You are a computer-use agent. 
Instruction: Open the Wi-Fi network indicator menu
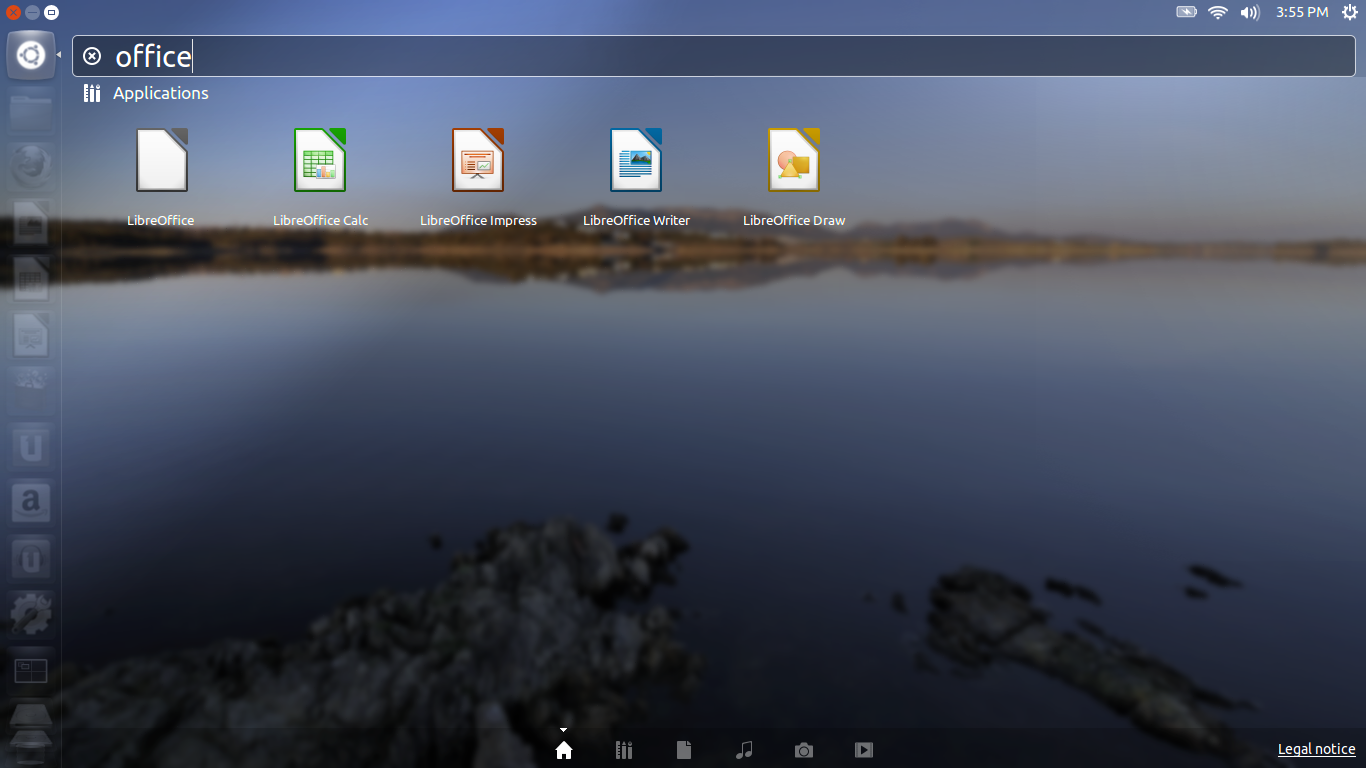[1218, 12]
